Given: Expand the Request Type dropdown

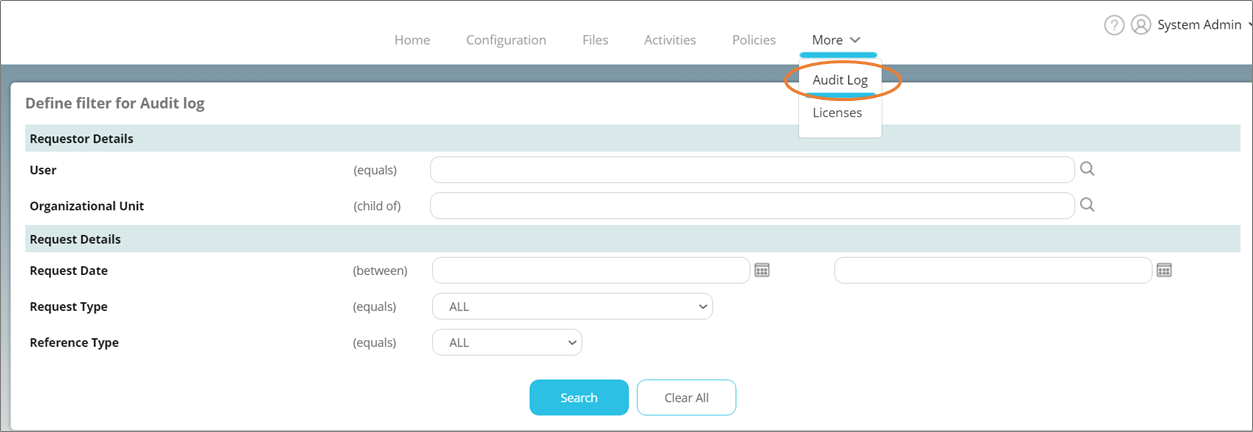Looking at the screenshot, I should pos(572,307).
